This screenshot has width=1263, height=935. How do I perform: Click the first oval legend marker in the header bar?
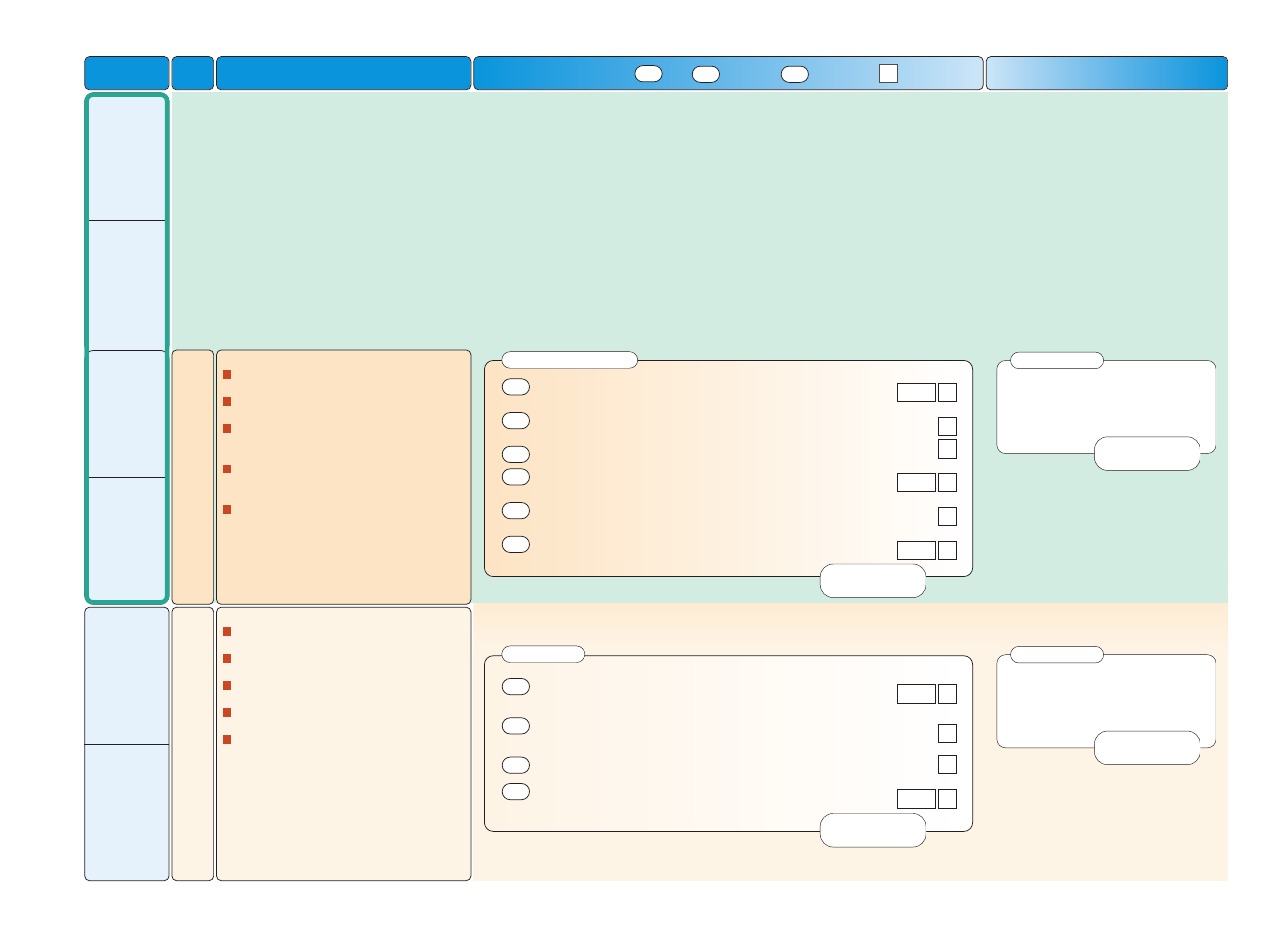click(x=648, y=73)
